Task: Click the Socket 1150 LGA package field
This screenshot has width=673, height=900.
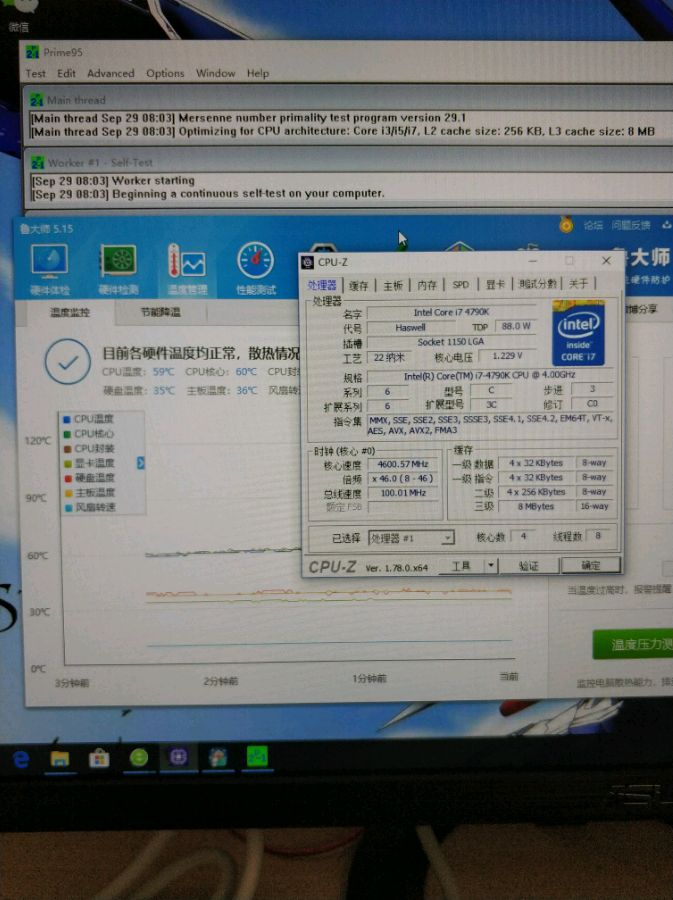Action: tap(451, 342)
